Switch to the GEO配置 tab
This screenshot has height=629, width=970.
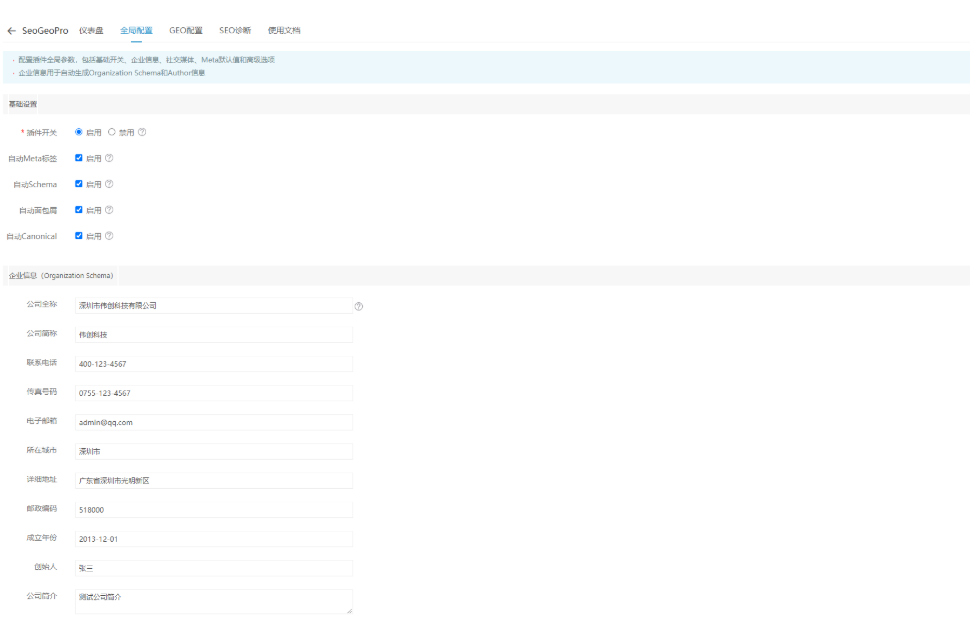pos(186,31)
